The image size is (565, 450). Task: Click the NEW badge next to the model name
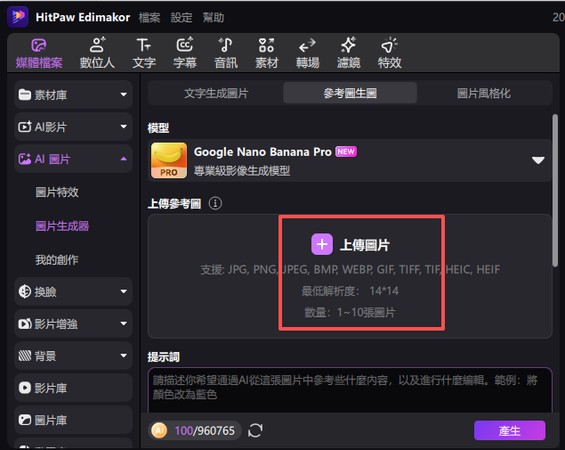point(346,152)
